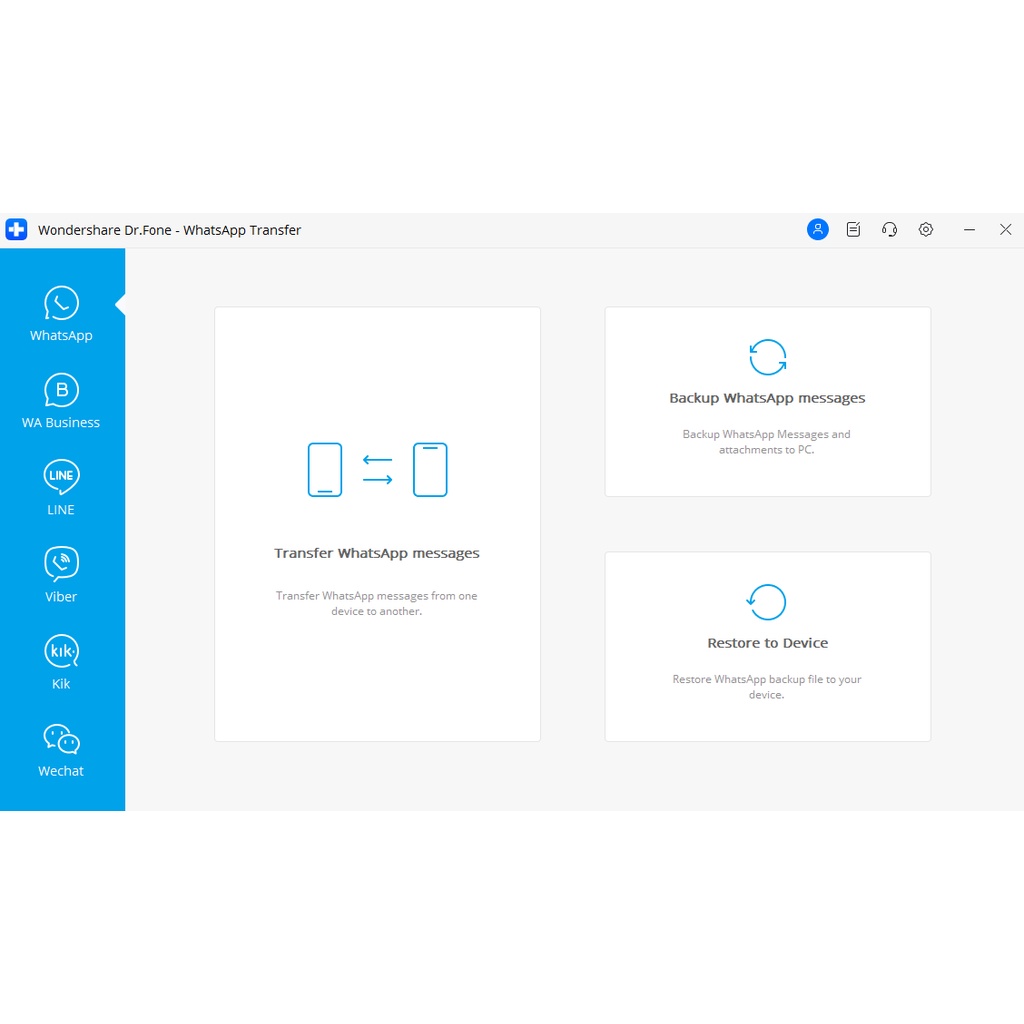Open the Viber phone icon
The image size is (1024, 1024).
(61, 564)
